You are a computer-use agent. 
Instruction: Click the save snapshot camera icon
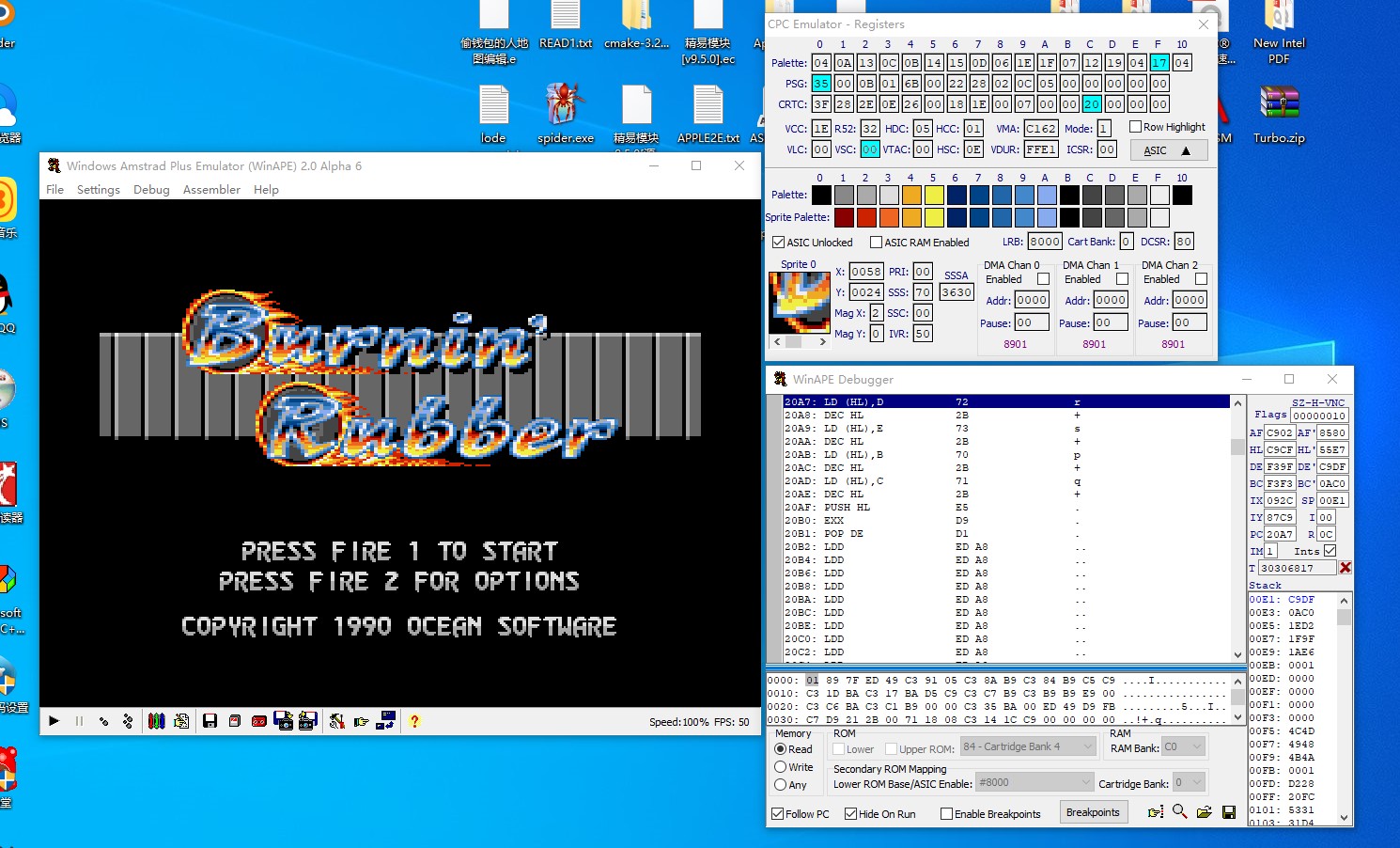coord(283,721)
